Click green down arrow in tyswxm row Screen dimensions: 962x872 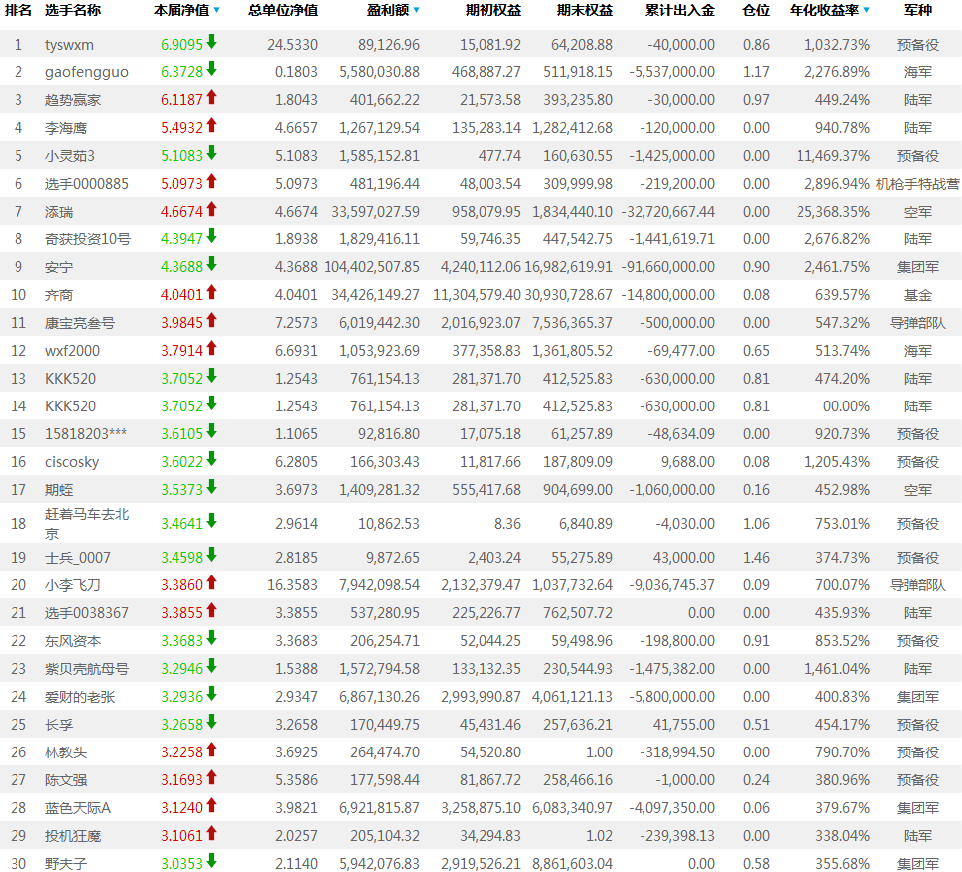click(212, 42)
